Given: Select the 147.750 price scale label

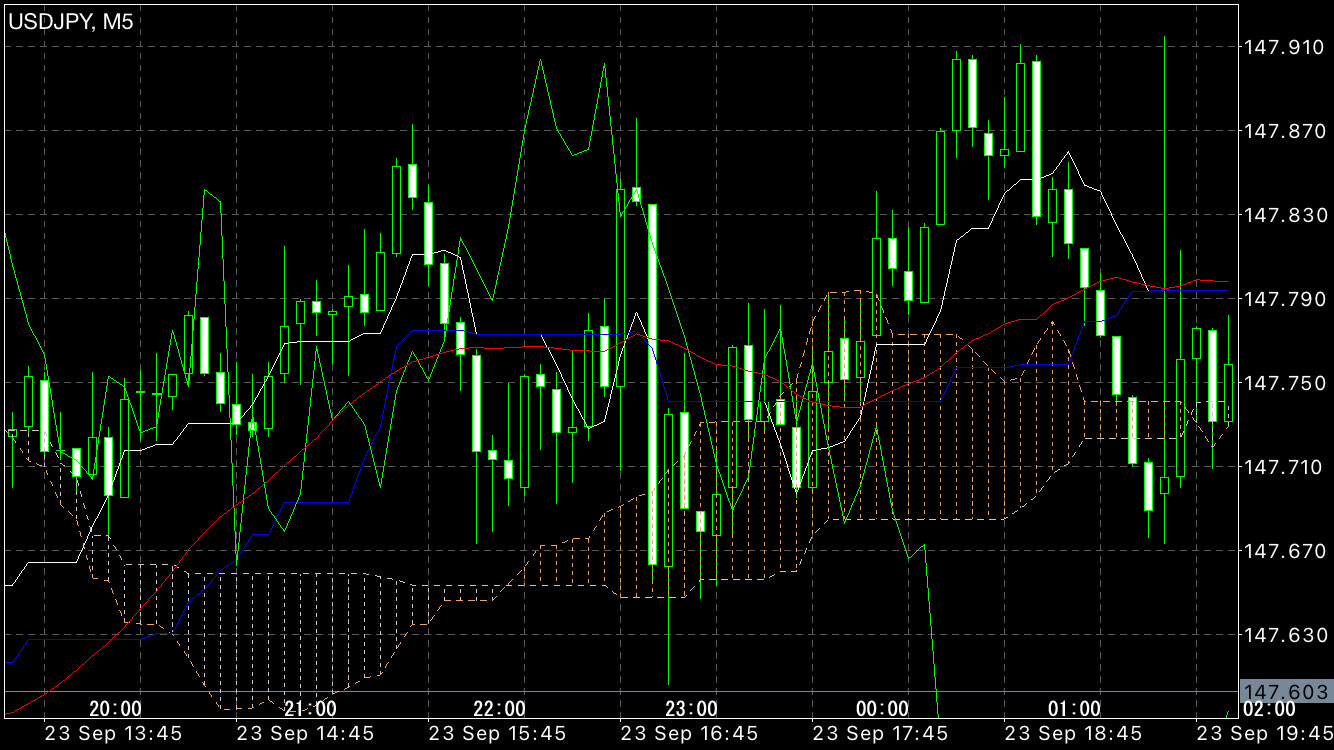Looking at the screenshot, I should point(1284,383).
